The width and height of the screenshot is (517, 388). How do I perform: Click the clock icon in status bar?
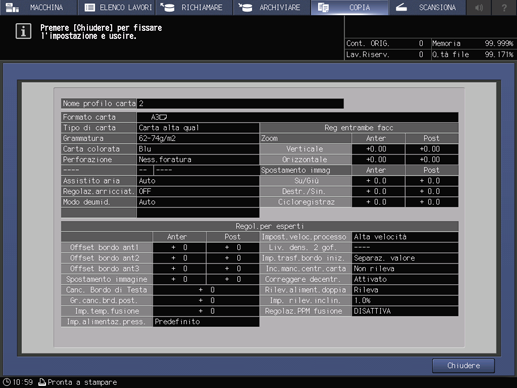coord(7,382)
